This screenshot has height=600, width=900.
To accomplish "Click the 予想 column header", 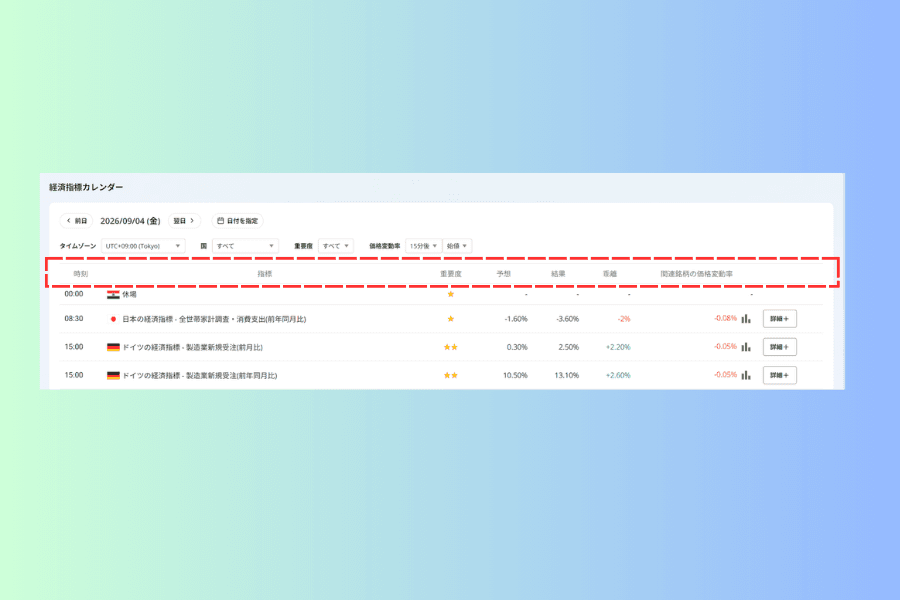I will coord(503,274).
